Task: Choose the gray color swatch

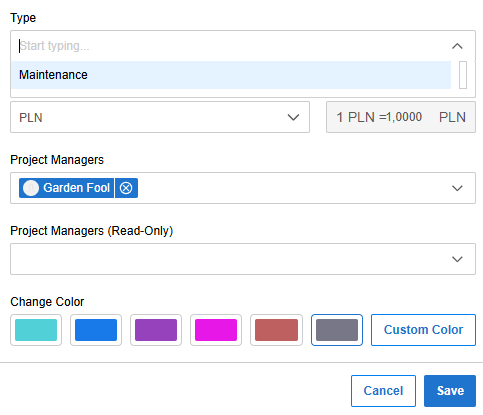Action: [337, 330]
